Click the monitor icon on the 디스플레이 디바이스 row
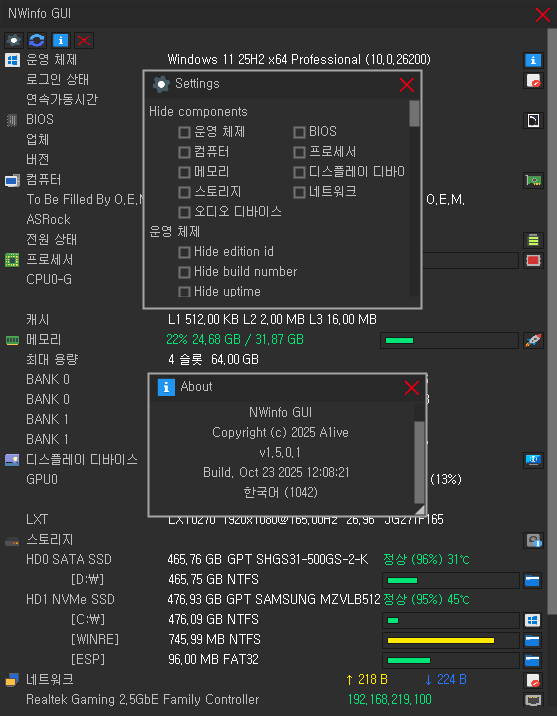 (x=533, y=460)
